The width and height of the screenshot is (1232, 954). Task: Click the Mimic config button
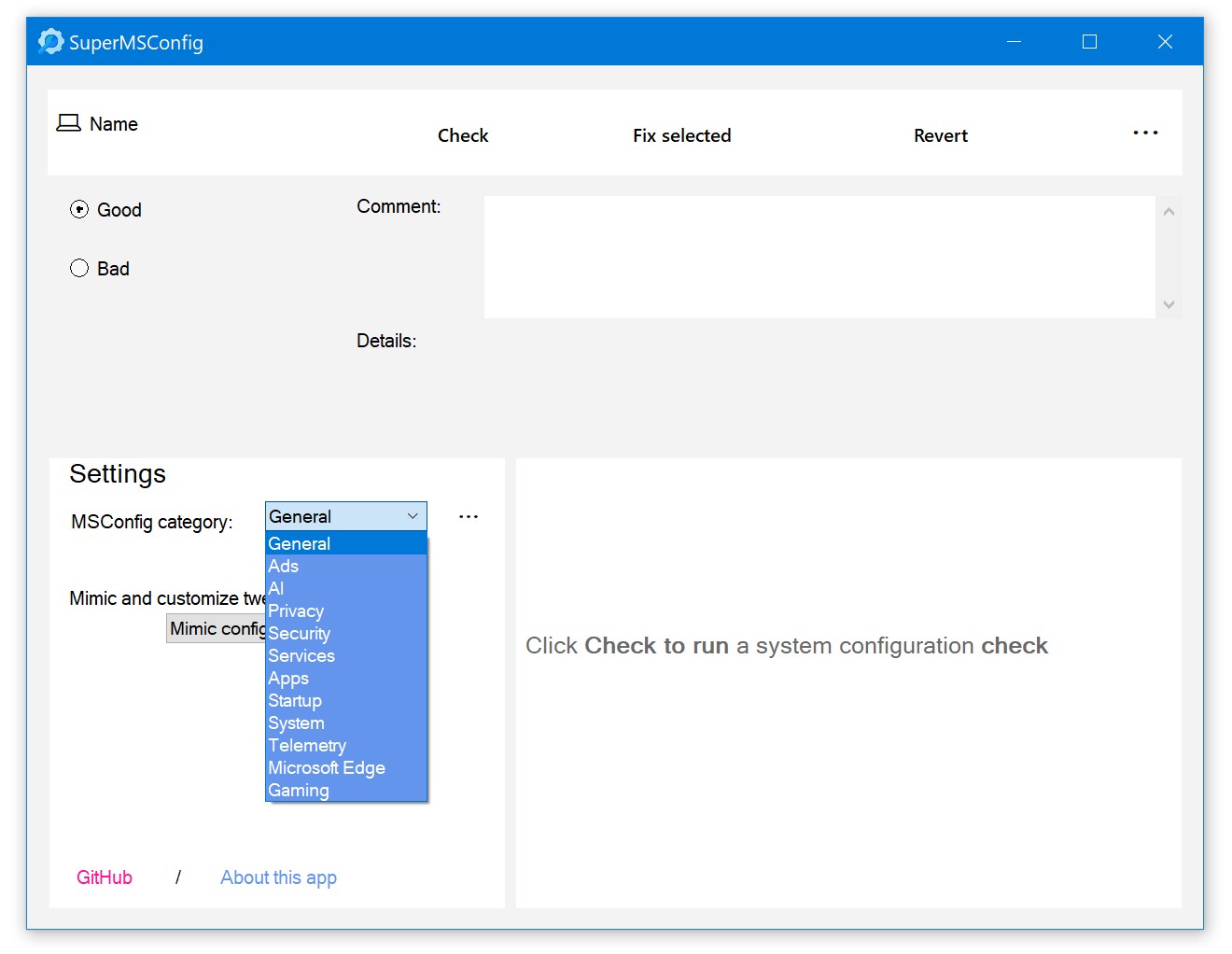point(217,628)
